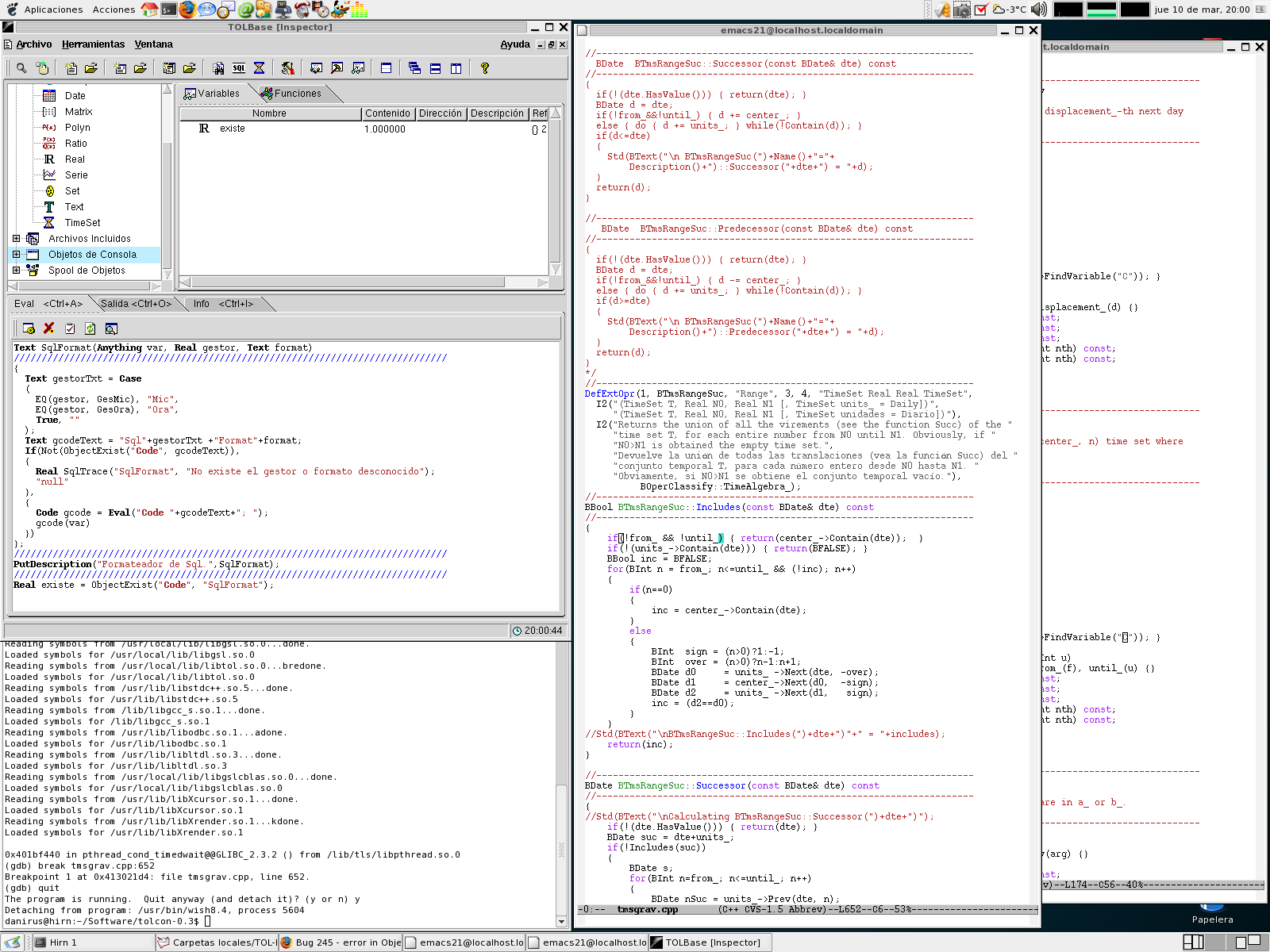The height and width of the screenshot is (952, 1270).
Task: Expand the Objetos de Consola tree node
Action: pyautogui.click(x=16, y=254)
